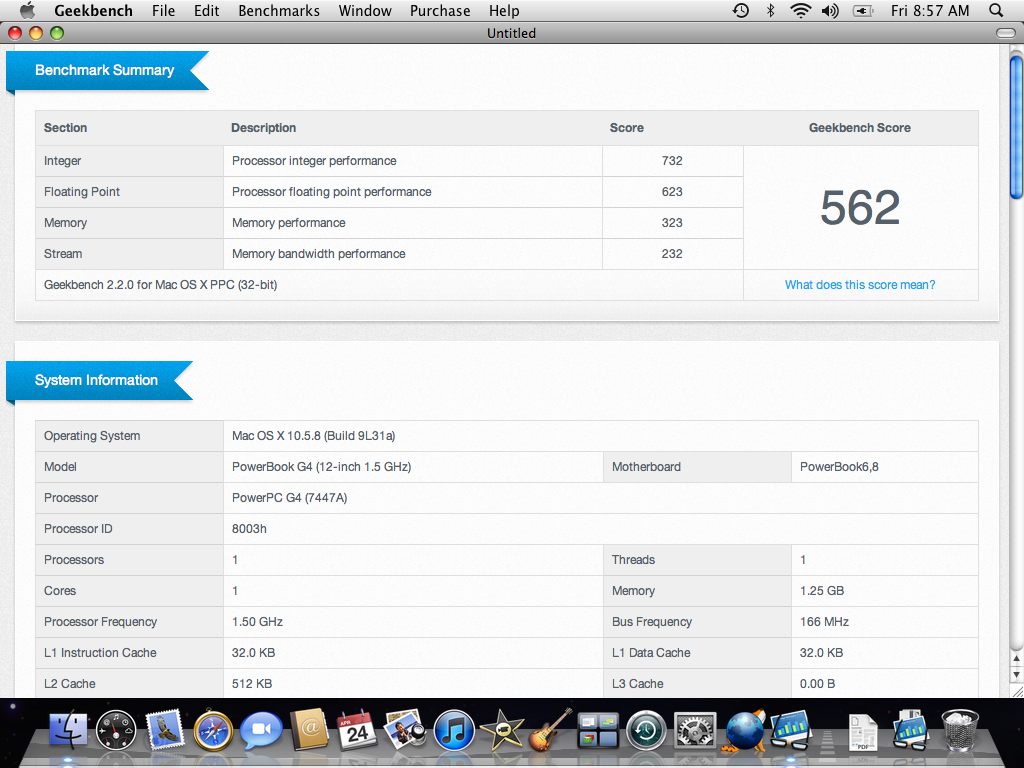Open GarageBand guitar icon
Image resolution: width=1024 pixels, height=768 pixels.
(550, 730)
